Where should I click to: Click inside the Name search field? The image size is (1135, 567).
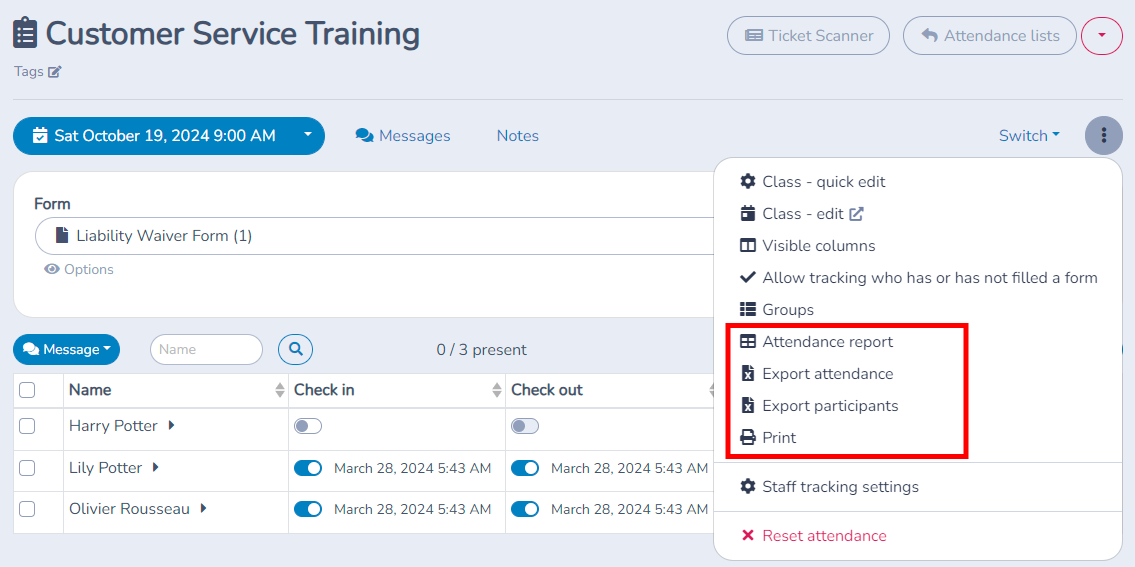(x=206, y=350)
